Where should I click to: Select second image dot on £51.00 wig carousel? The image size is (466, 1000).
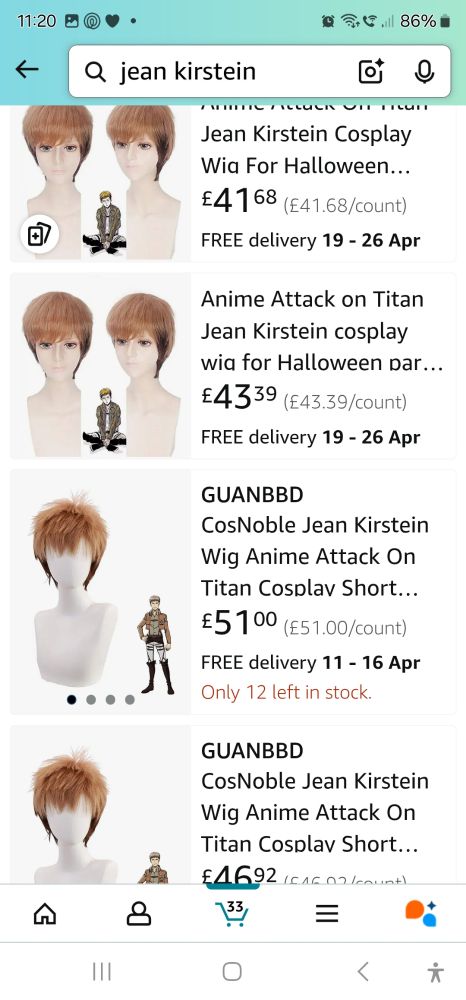(x=91, y=700)
